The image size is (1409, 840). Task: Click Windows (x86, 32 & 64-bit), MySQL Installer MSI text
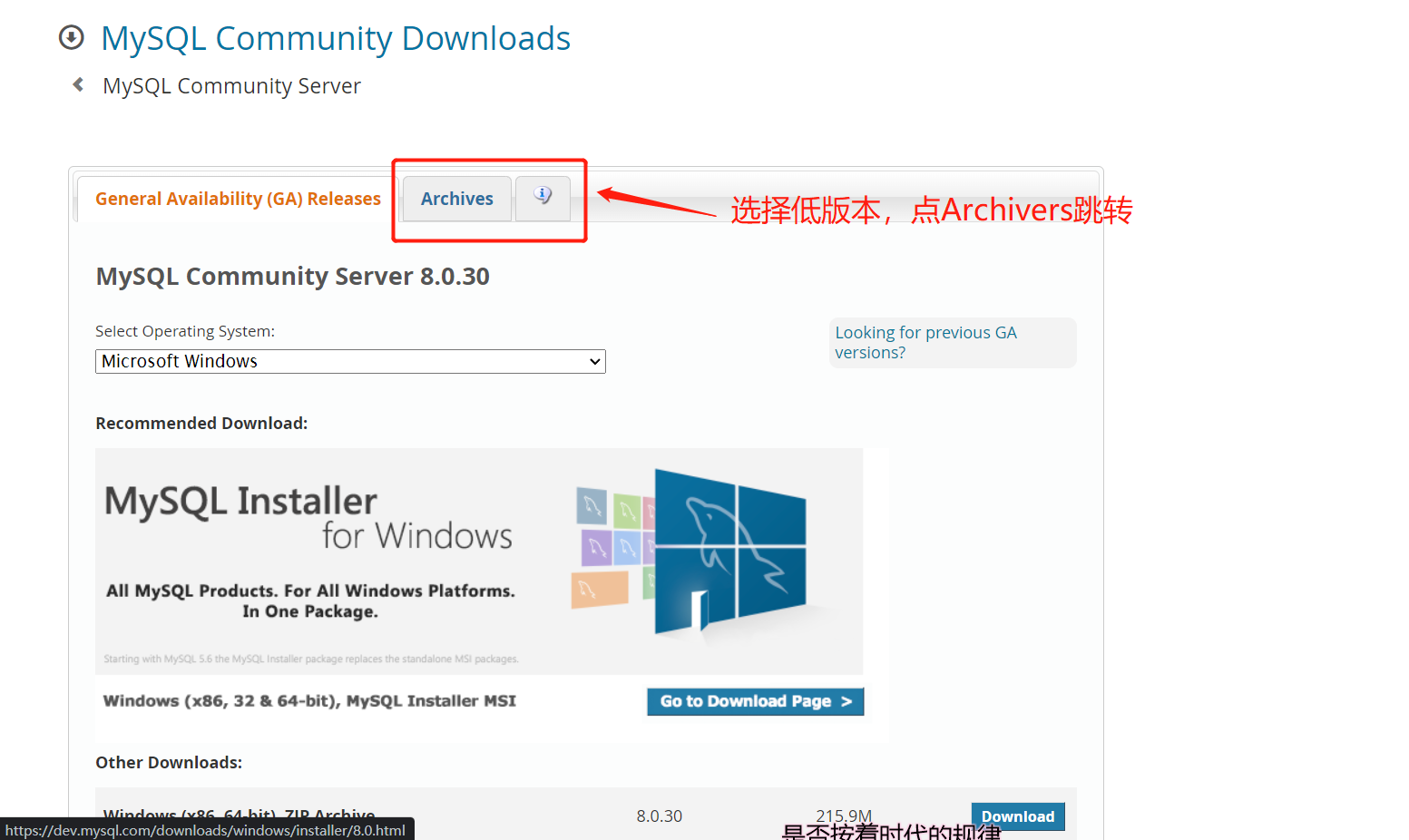coord(309,701)
